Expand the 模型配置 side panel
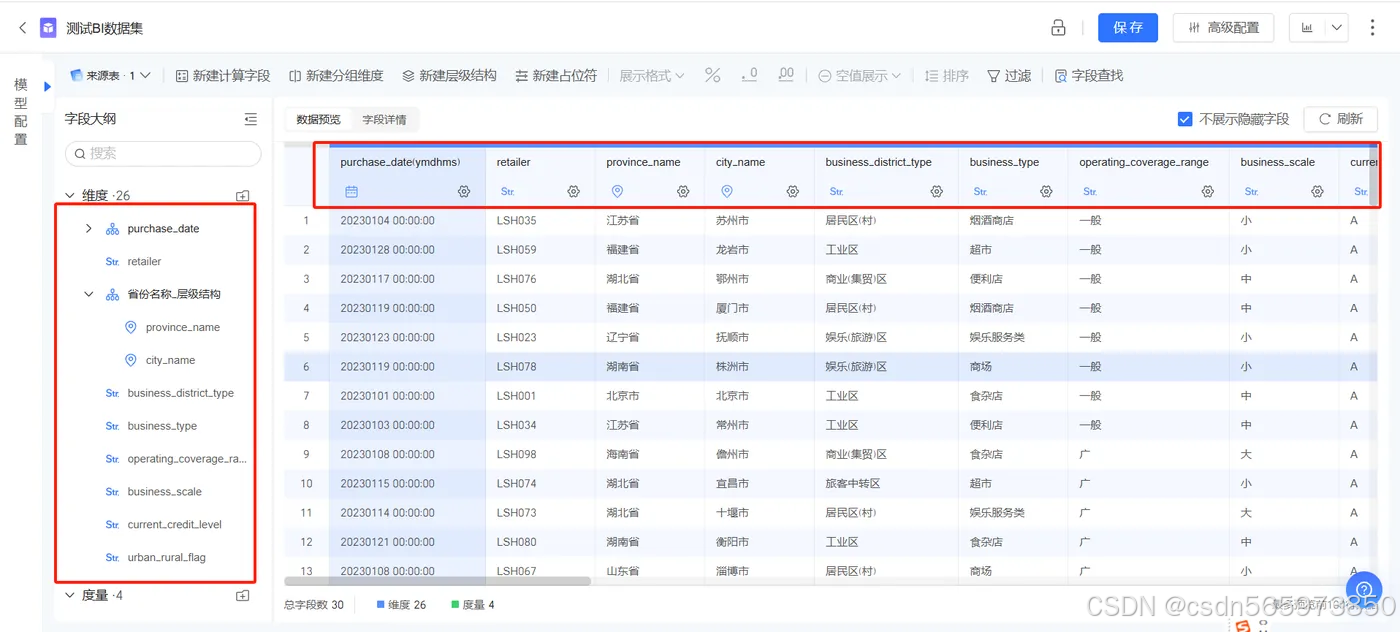The image size is (1400, 632). click(x=47, y=87)
